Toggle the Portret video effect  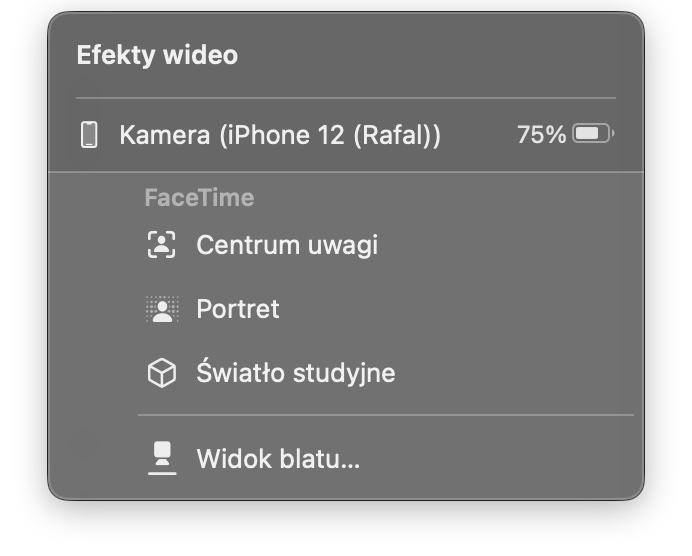pos(346,309)
